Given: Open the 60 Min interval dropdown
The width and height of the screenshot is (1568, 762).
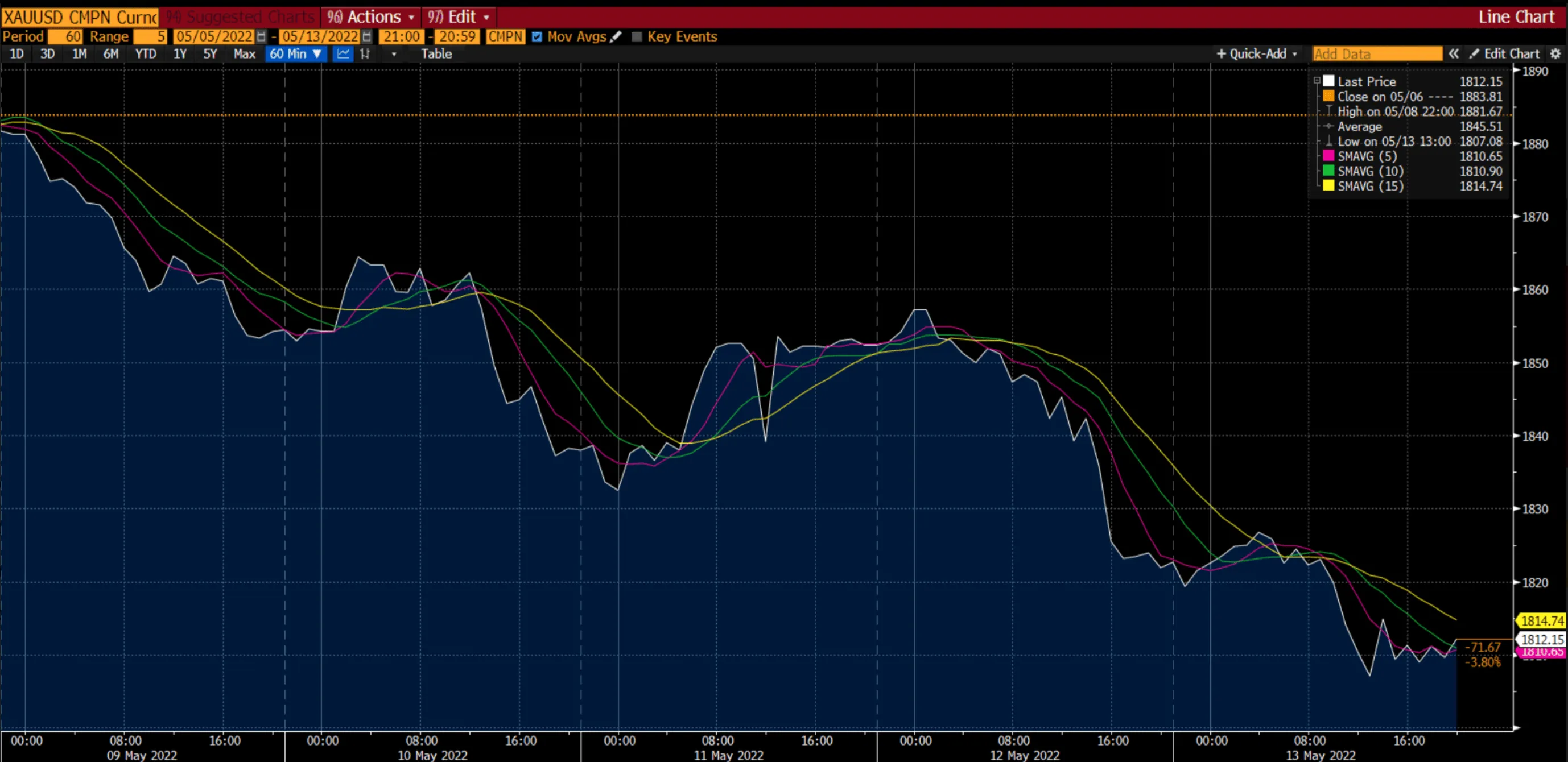Looking at the screenshot, I should pyautogui.click(x=296, y=53).
